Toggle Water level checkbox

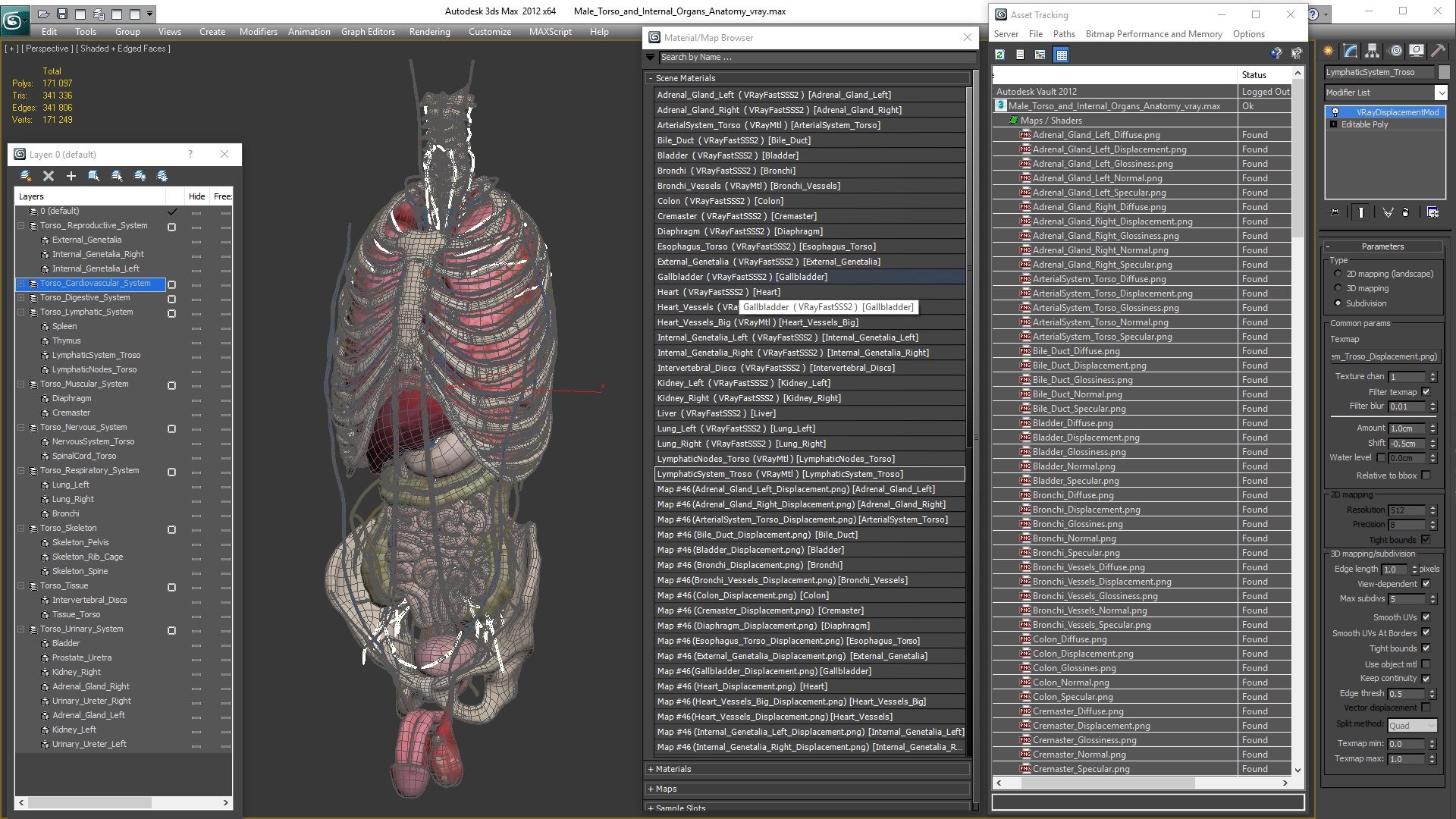(x=1381, y=457)
